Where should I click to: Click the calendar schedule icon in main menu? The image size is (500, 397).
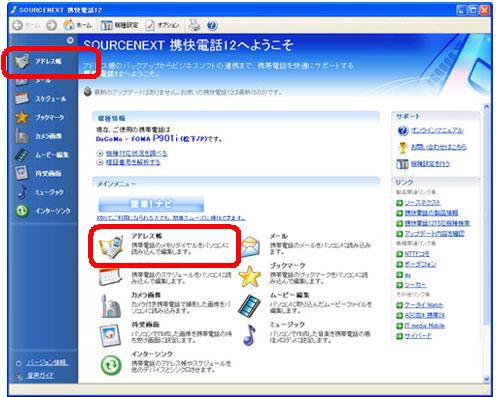(110, 276)
